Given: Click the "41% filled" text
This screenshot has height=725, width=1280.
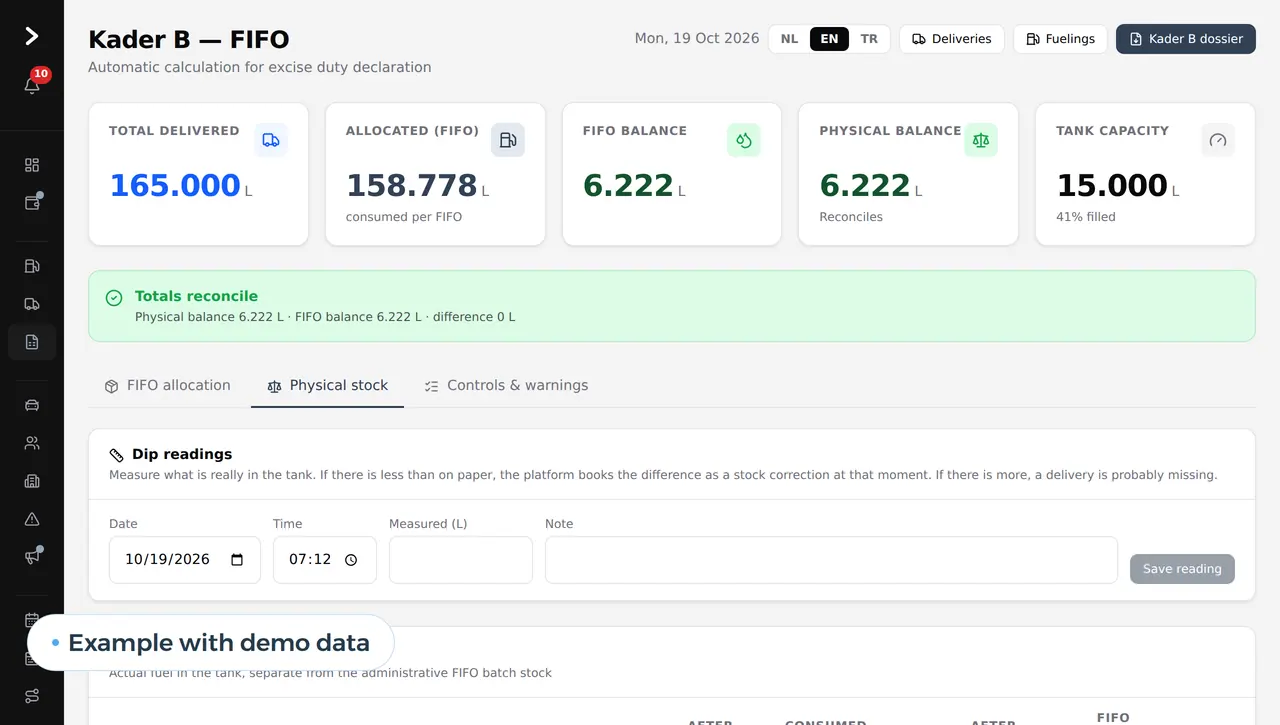Looking at the screenshot, I should (x=1086, y=217).
